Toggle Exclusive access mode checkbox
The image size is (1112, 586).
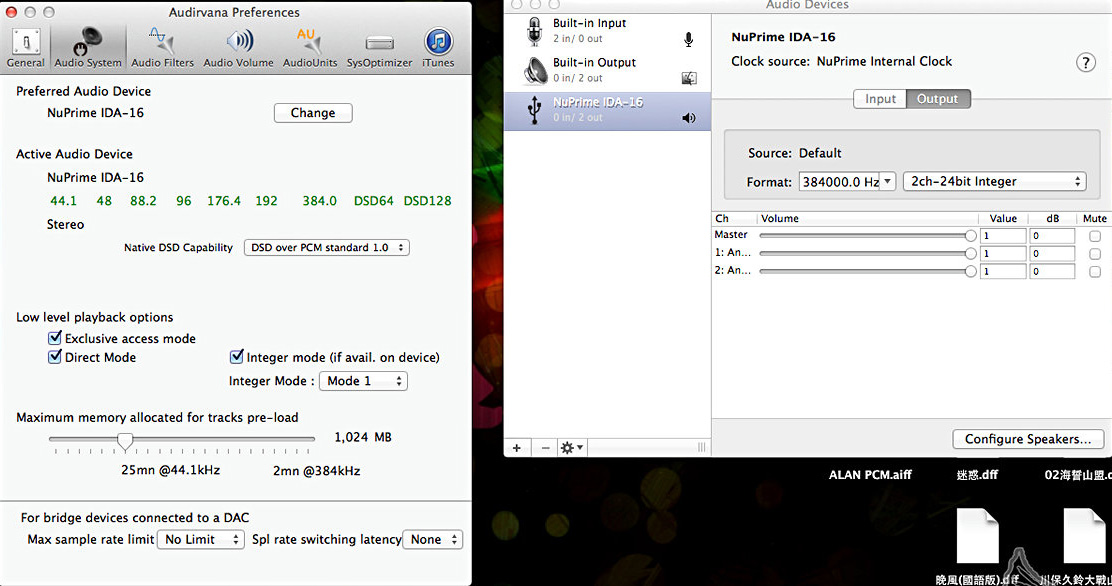point(55,338)
